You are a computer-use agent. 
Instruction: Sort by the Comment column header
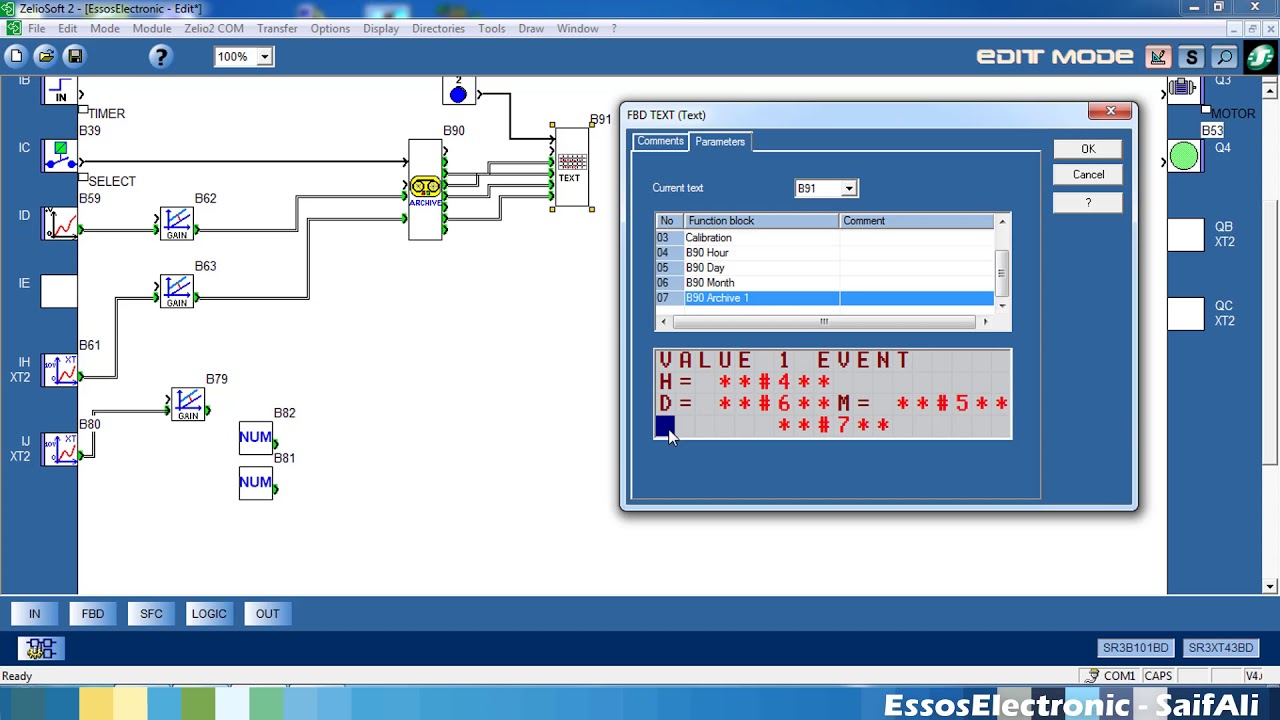[x=916, y=221]
